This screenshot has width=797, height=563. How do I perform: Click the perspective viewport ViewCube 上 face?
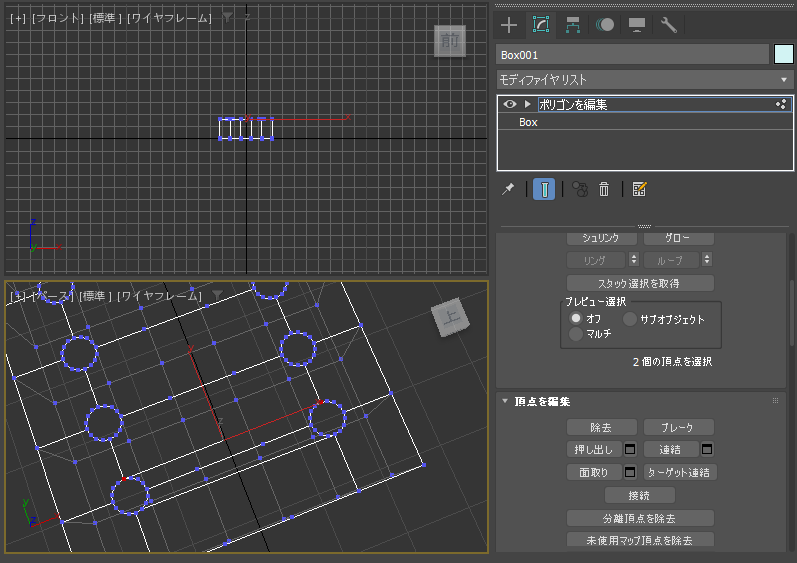tap(450, 318)
